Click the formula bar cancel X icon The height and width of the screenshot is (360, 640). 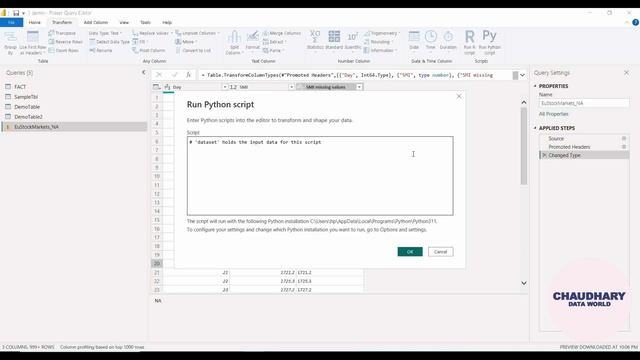click(x=159, y=75)
